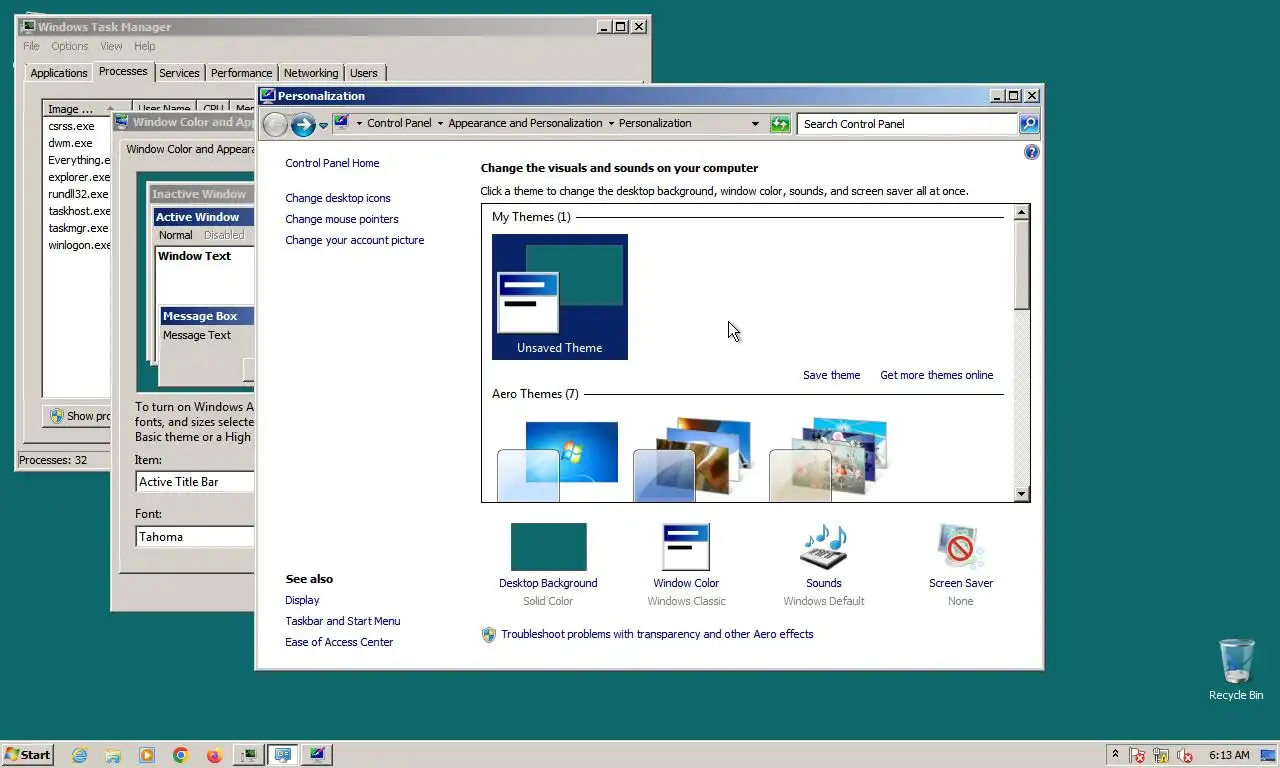Open the Font combo box showing Tahoma
This screenshot has width=1280, height=768.
point(195,537)
